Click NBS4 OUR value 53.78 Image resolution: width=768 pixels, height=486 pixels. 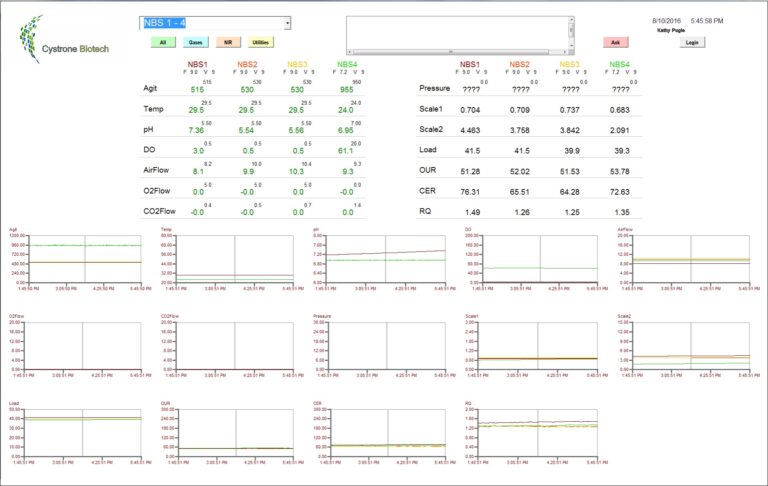[x=620, y=171]
